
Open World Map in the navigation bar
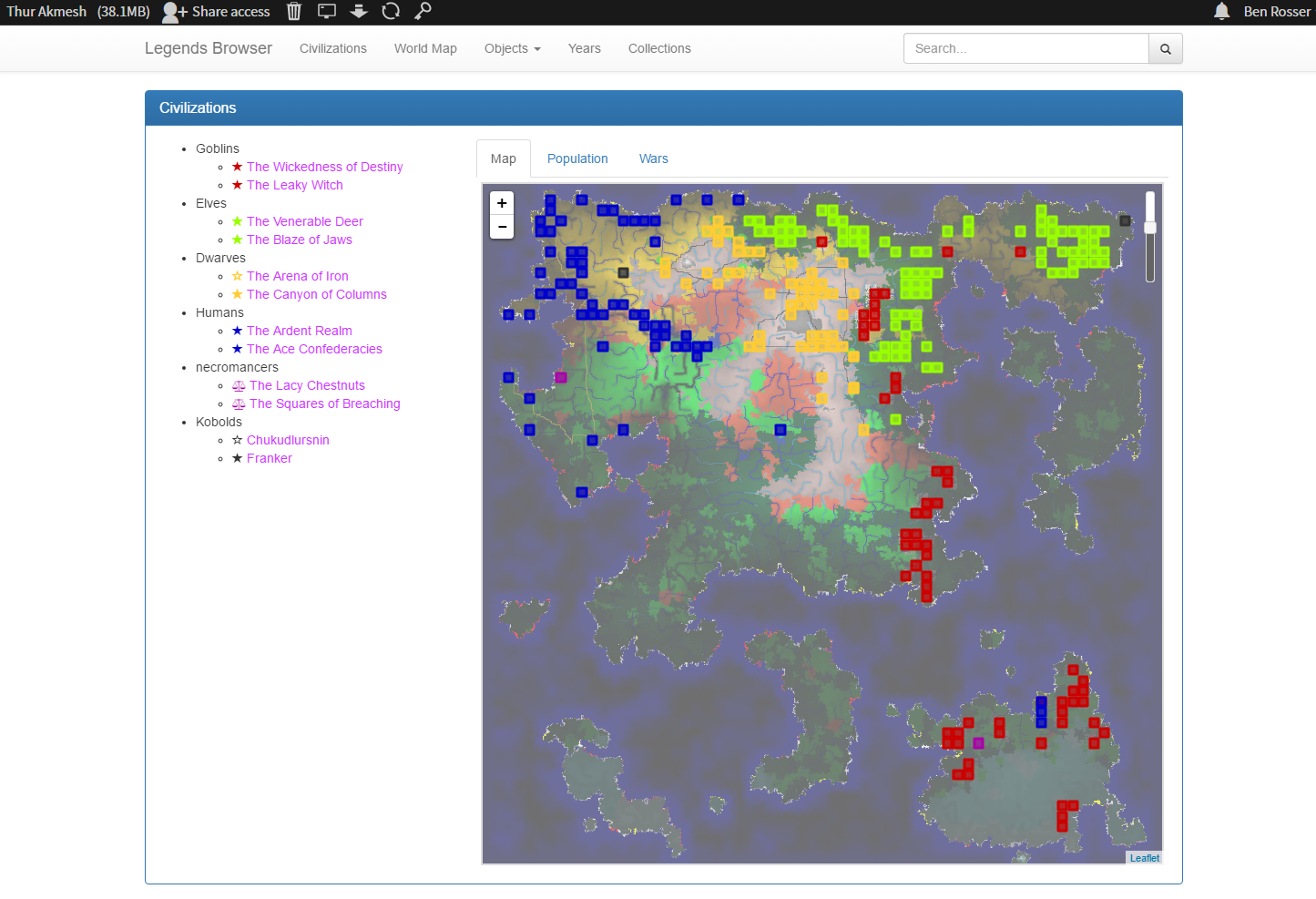[425, 48]
